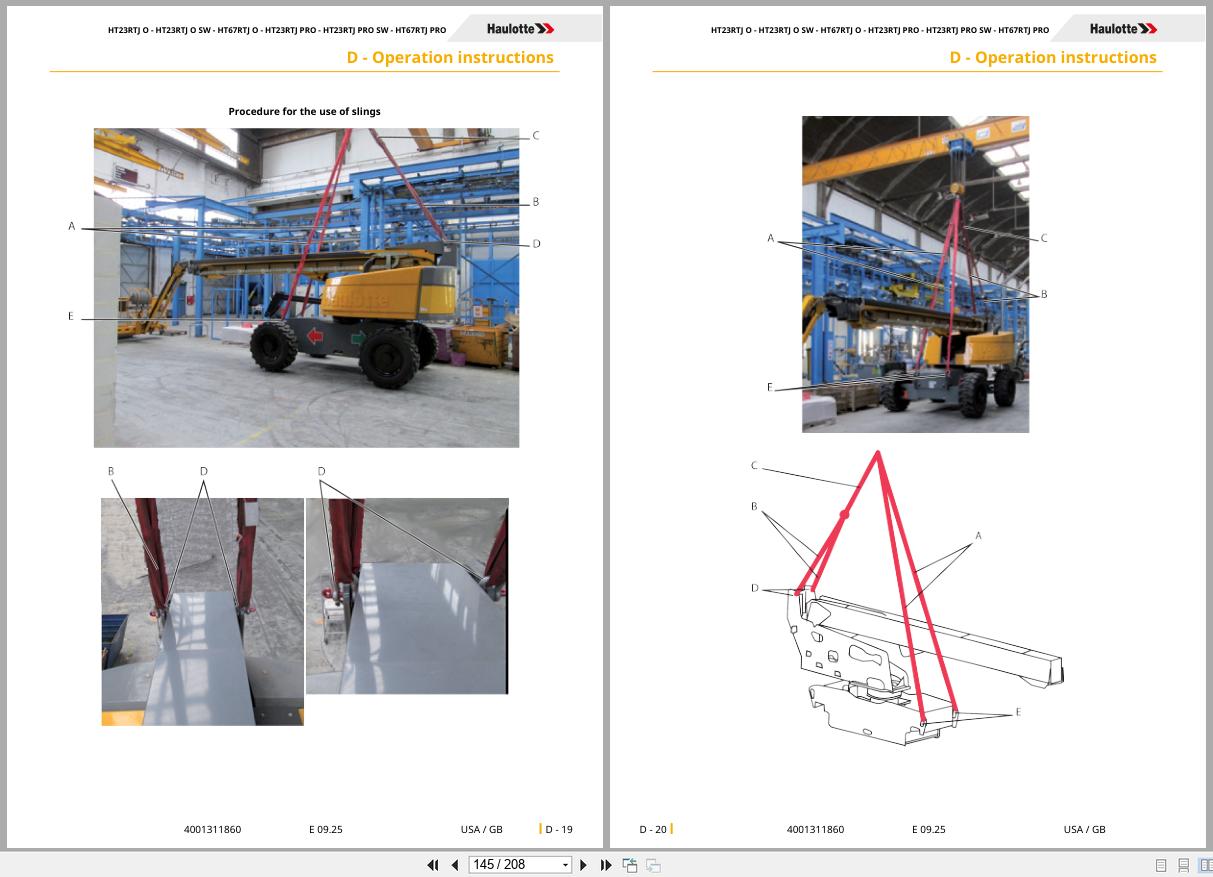1213x877 pixels.
Task: Go to the next page
Action: pyautogui.click(x=584, y=865)
